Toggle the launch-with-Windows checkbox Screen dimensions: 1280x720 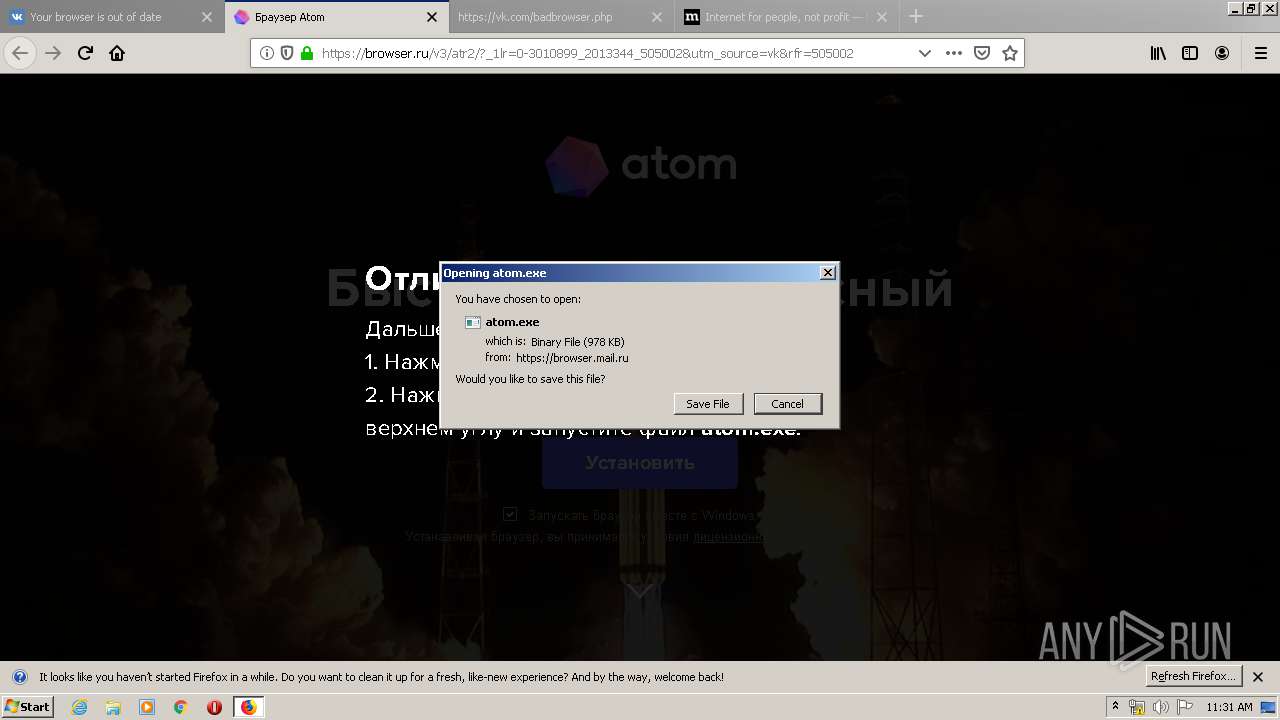tap(510, 514)
